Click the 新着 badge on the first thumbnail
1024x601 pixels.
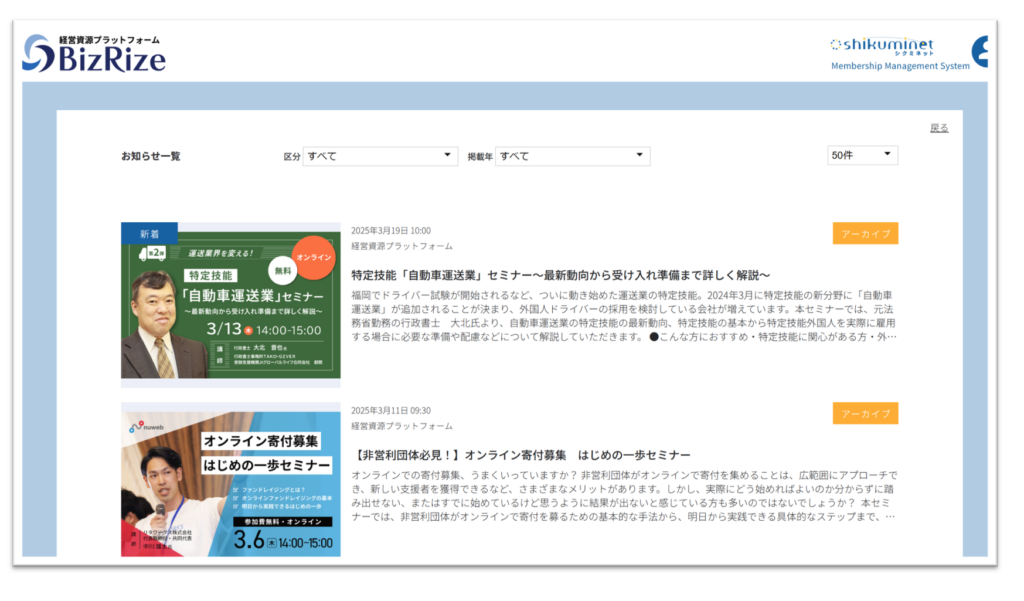(149, 232)
